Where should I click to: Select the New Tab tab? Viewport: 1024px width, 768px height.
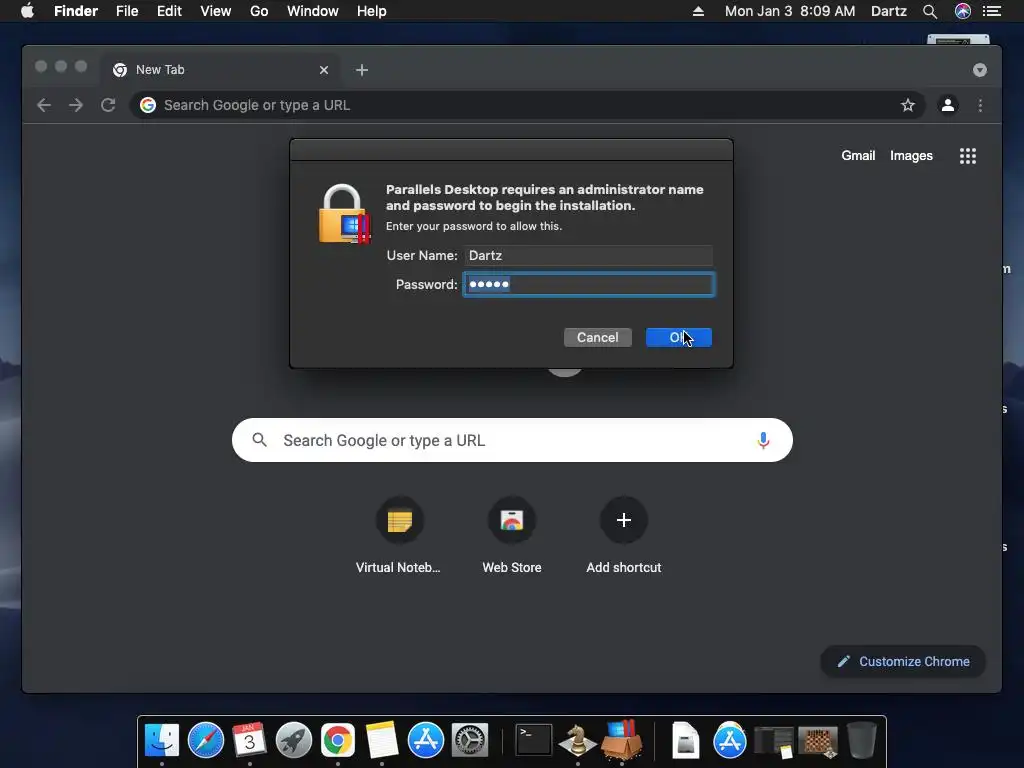(219, 70)
